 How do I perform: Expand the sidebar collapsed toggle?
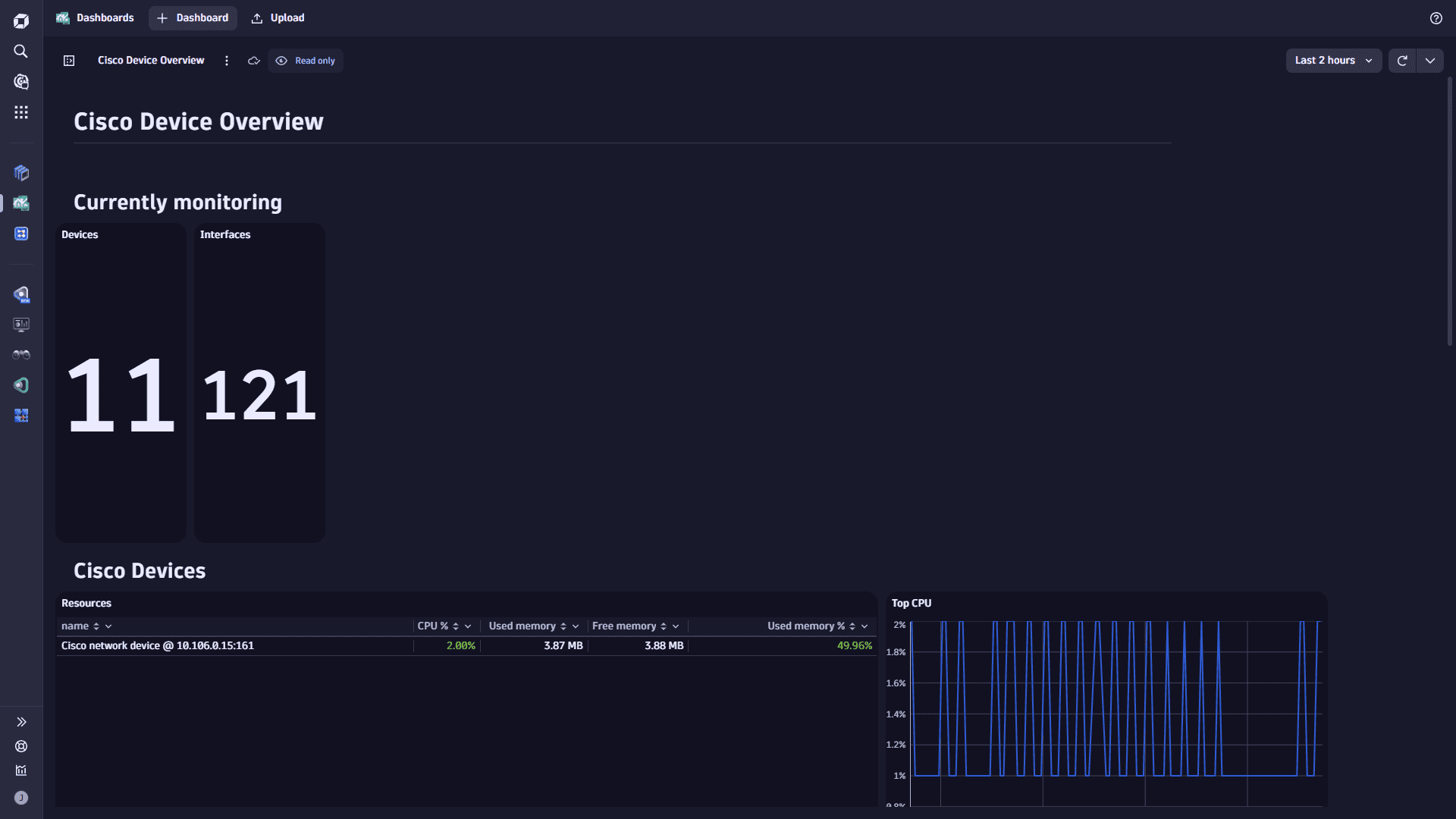21,721
